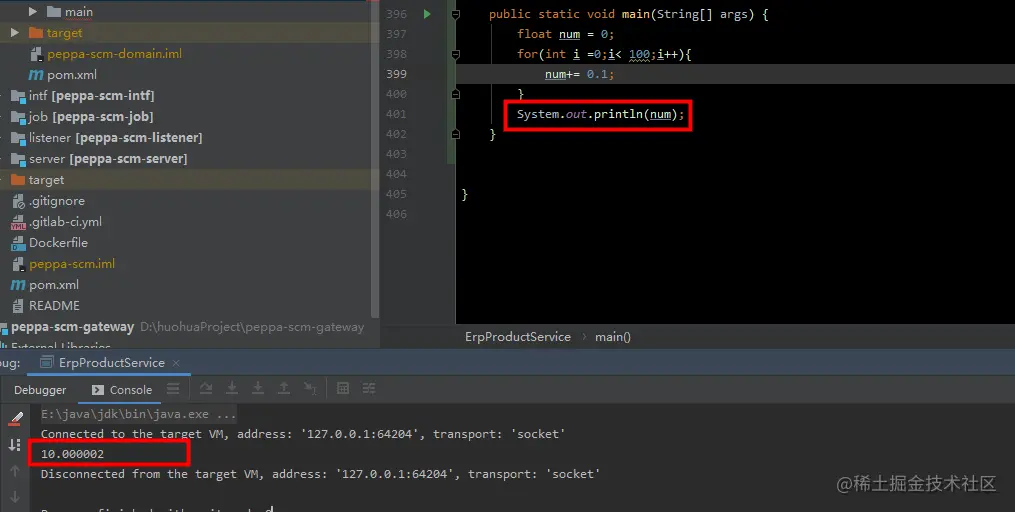Viewport: 1015px width, 512px height.
Task: Click the Trace Current Stream Chain icon
Action: 369,388
